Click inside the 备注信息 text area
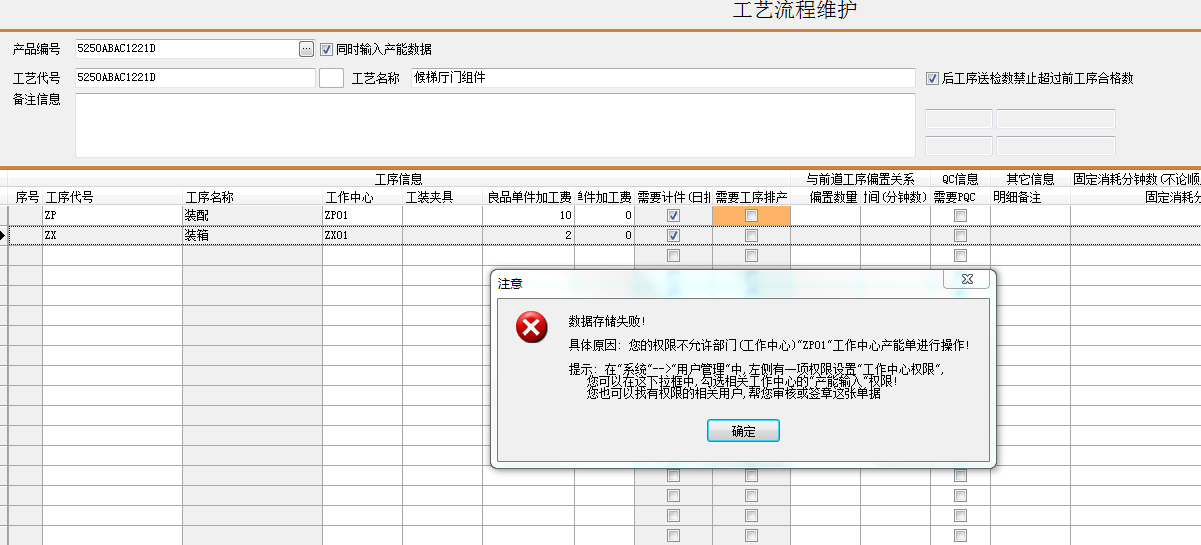 click(495, 126)
